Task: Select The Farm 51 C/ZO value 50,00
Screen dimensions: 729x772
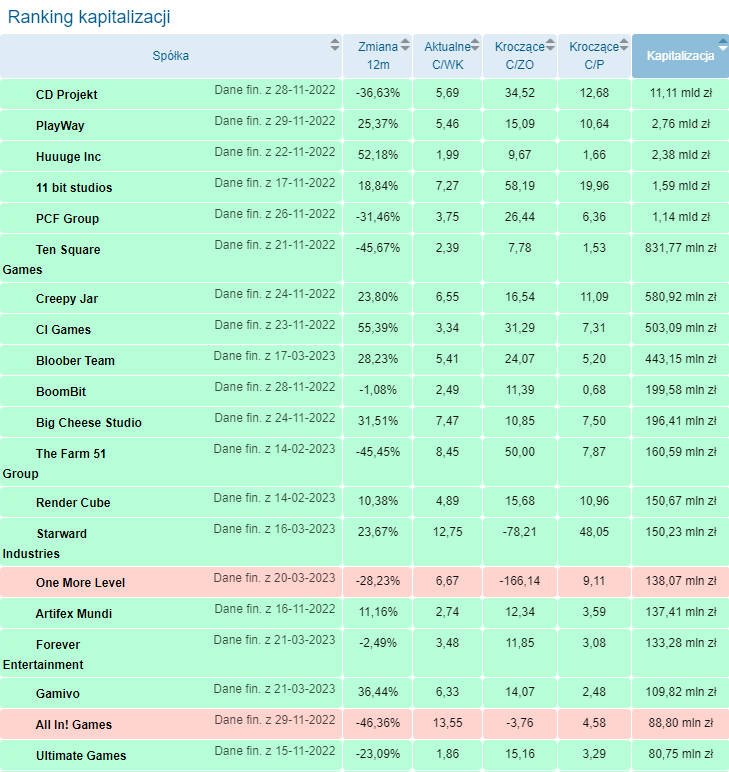Action: coord(520,452)
